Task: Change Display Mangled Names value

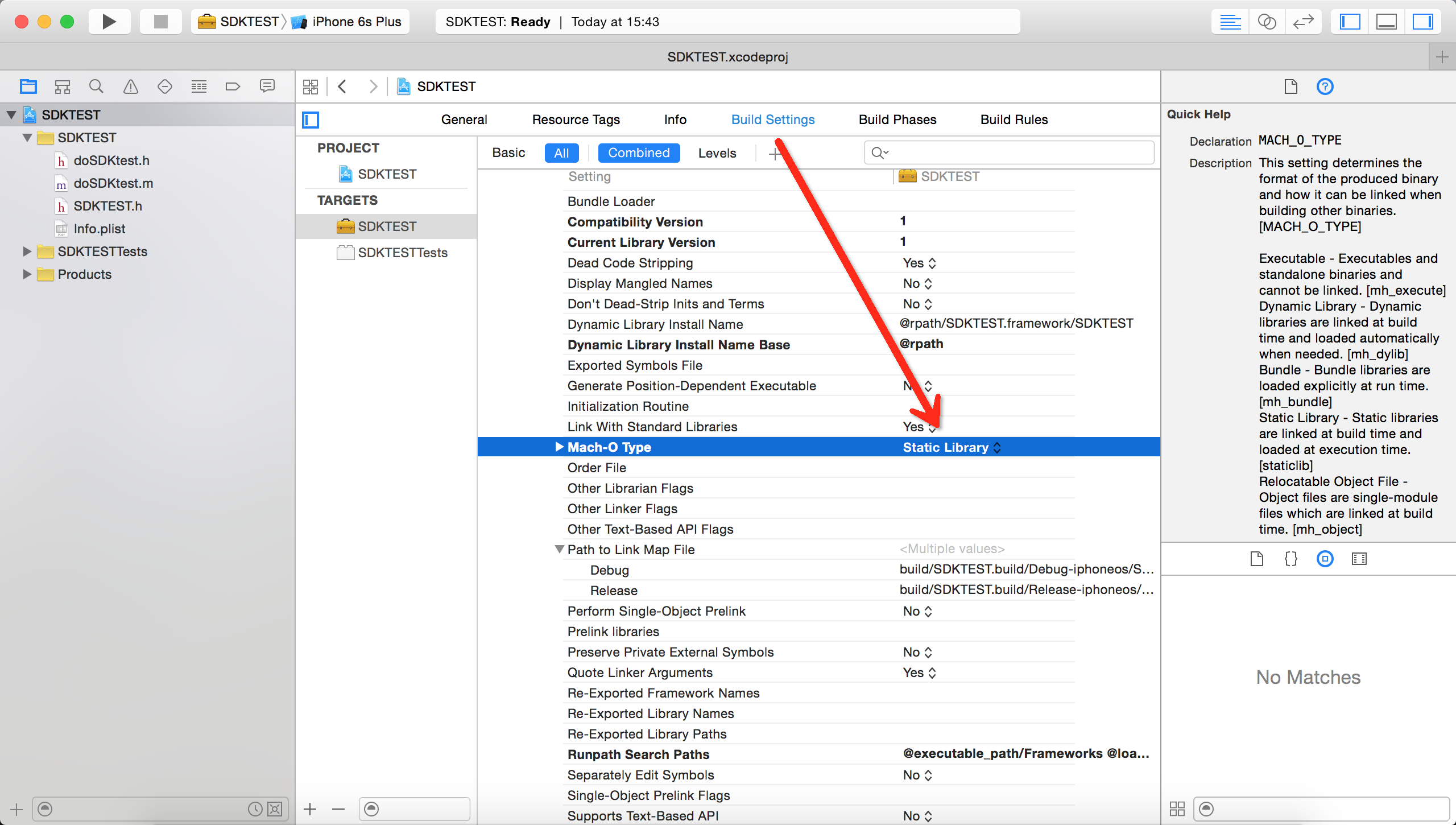Action: 917,283
